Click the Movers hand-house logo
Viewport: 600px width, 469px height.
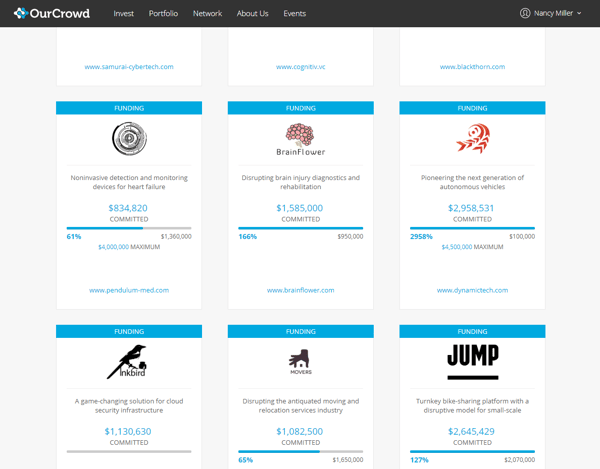(301, 362)
